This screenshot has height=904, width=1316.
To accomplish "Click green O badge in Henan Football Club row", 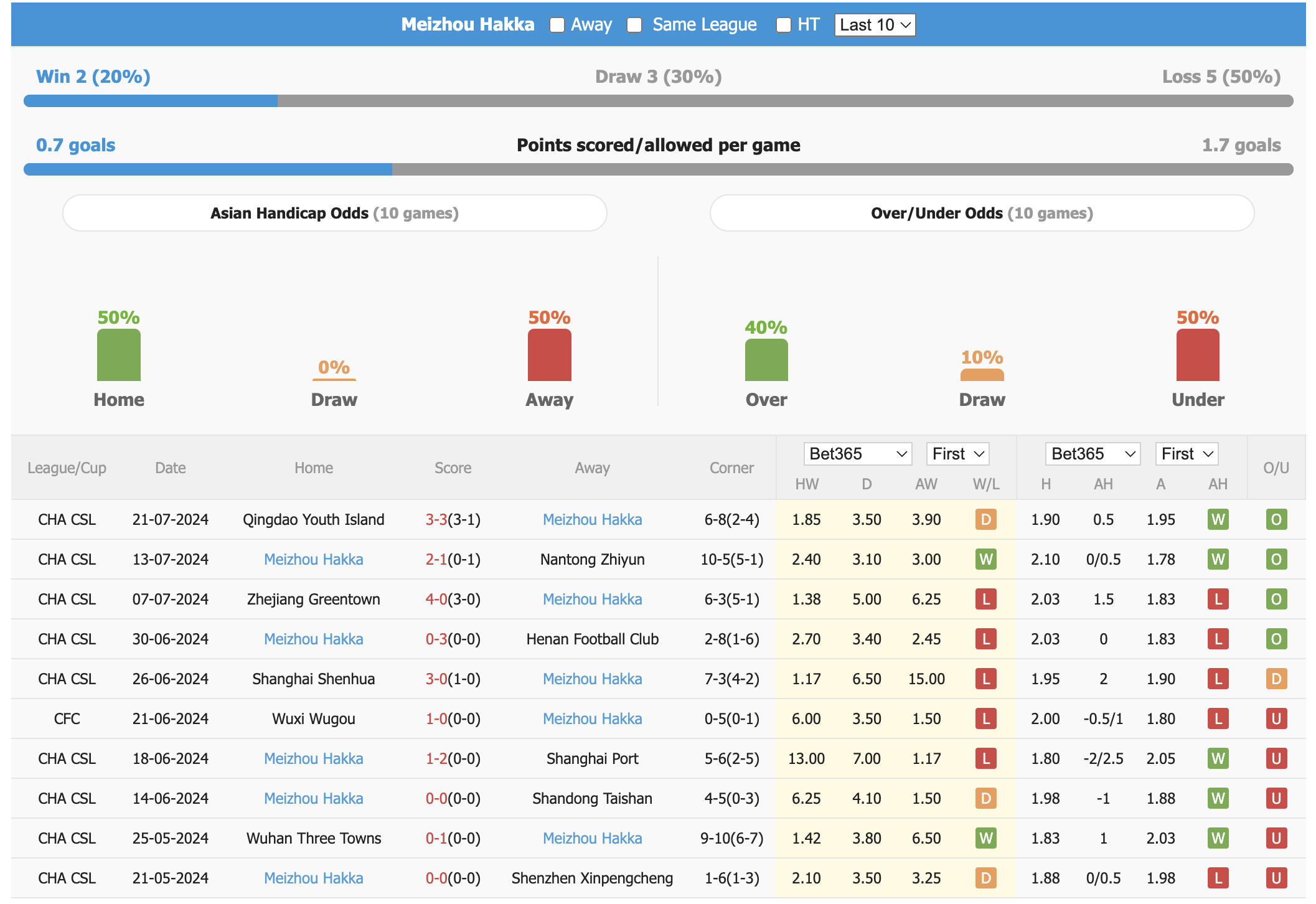I will coord(1276,639).
